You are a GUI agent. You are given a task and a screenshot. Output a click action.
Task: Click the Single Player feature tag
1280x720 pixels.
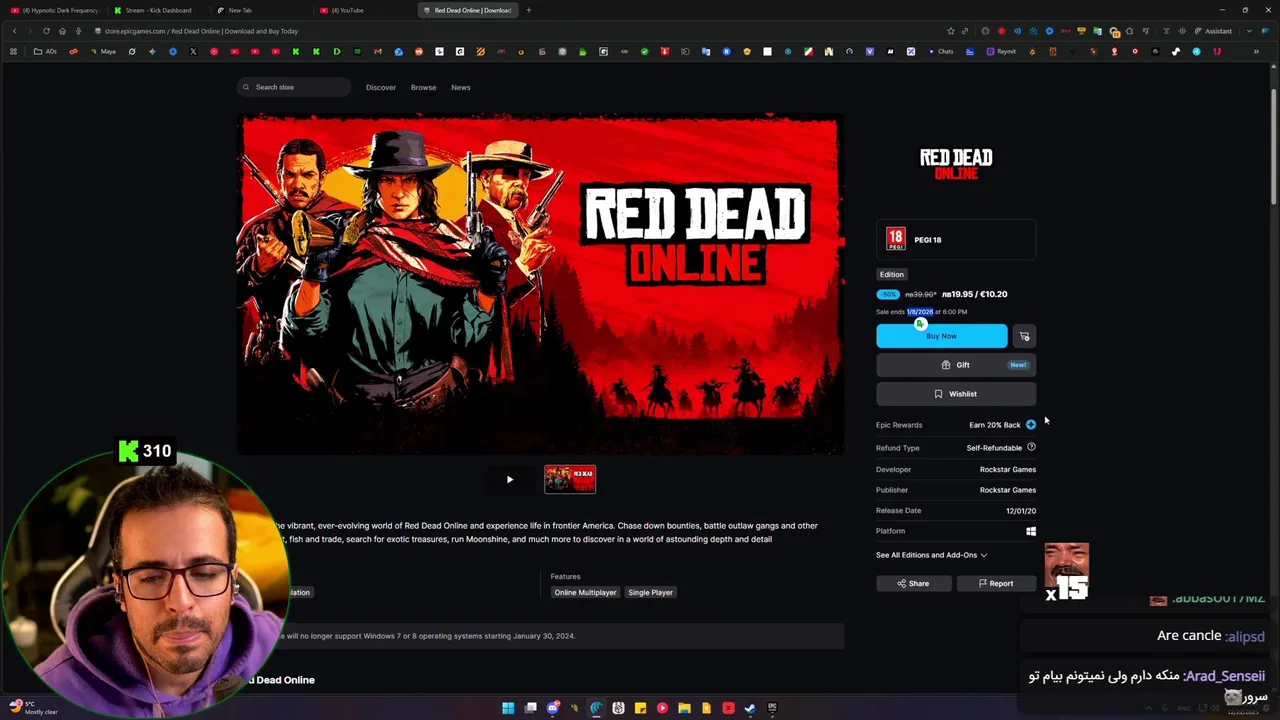pos(650,592)
